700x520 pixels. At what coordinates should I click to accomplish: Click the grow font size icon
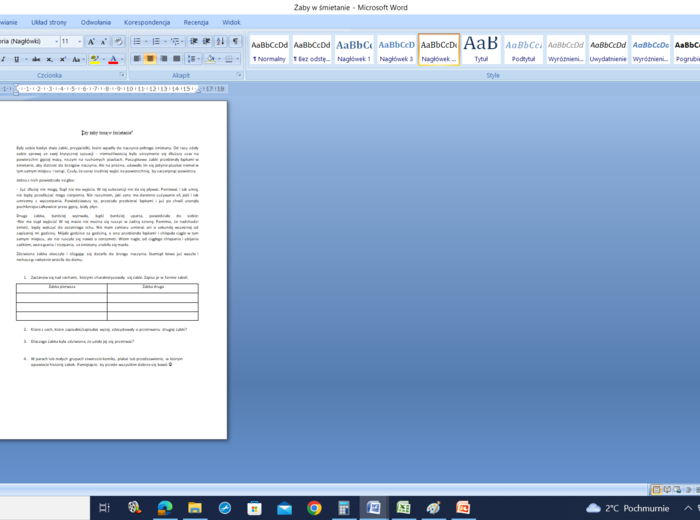(x=91, y=42)
